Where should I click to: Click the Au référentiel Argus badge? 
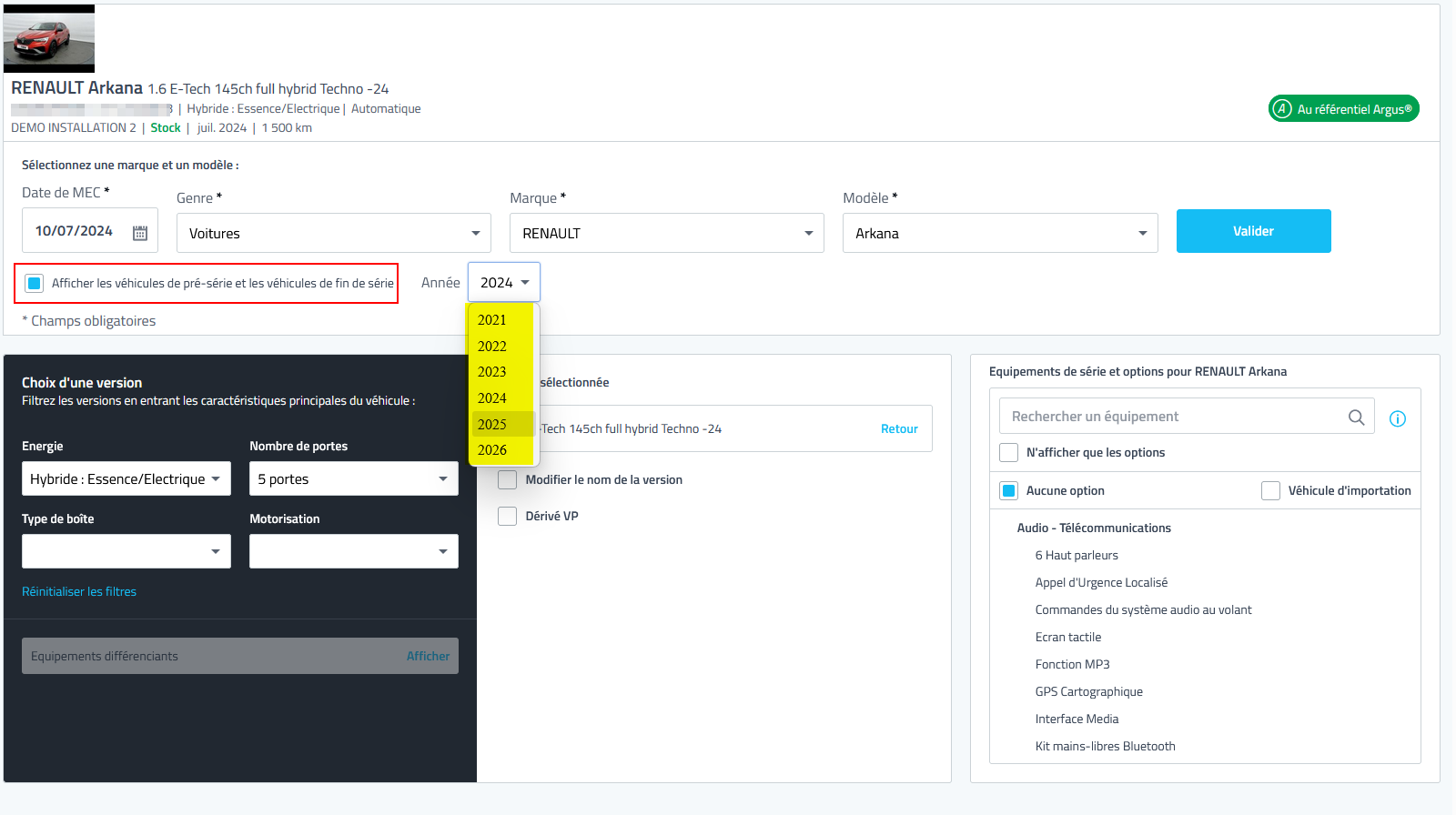coord(1344,108)
